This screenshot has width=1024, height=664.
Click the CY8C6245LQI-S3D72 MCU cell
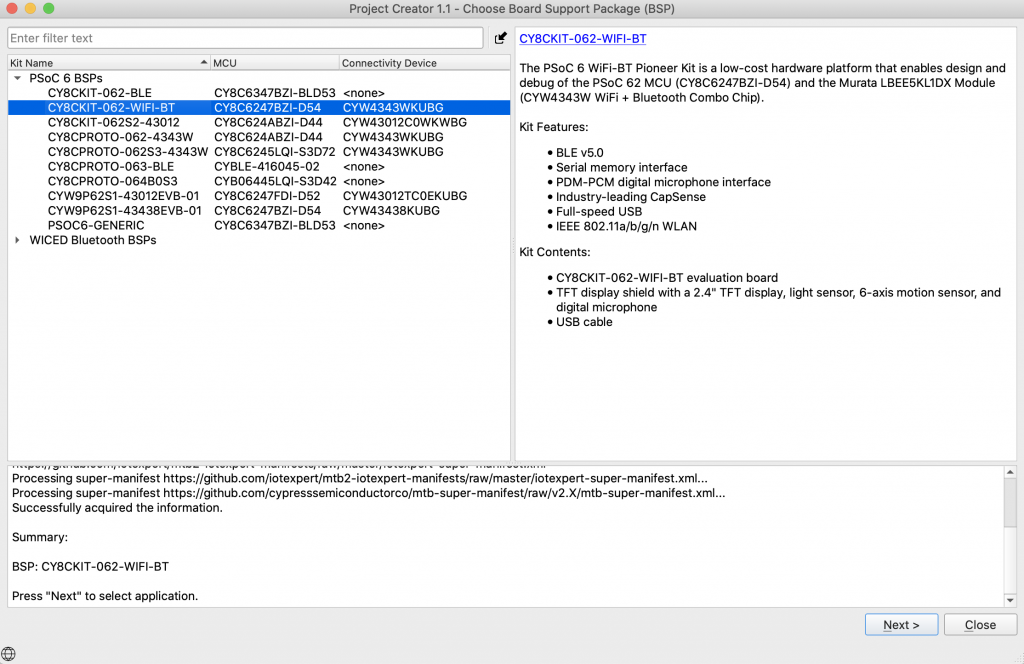click(x=274, y=151)
